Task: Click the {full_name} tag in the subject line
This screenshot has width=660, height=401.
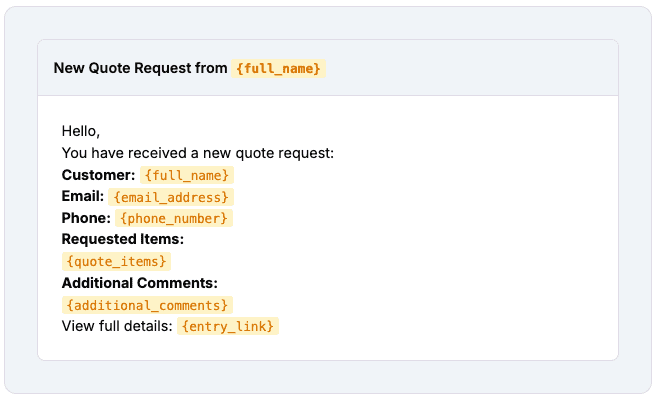Action: coord(278,68)
